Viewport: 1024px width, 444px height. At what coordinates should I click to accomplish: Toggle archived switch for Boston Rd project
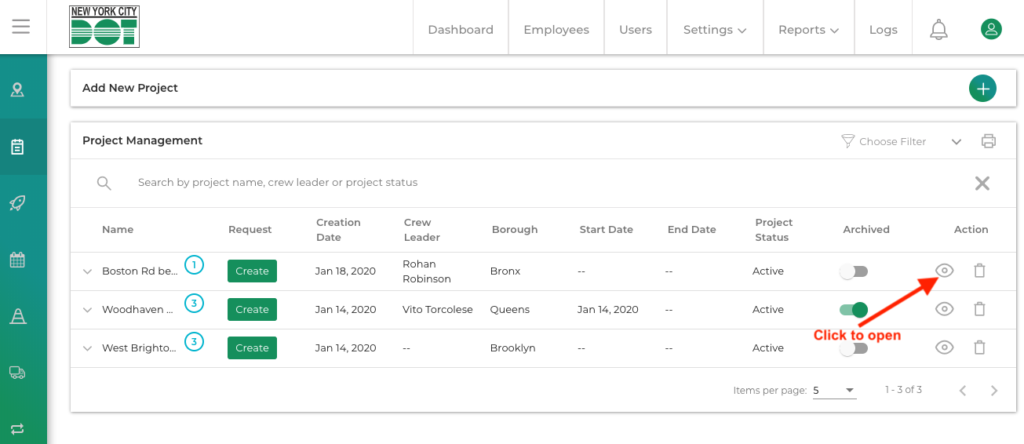pos(853,271)
